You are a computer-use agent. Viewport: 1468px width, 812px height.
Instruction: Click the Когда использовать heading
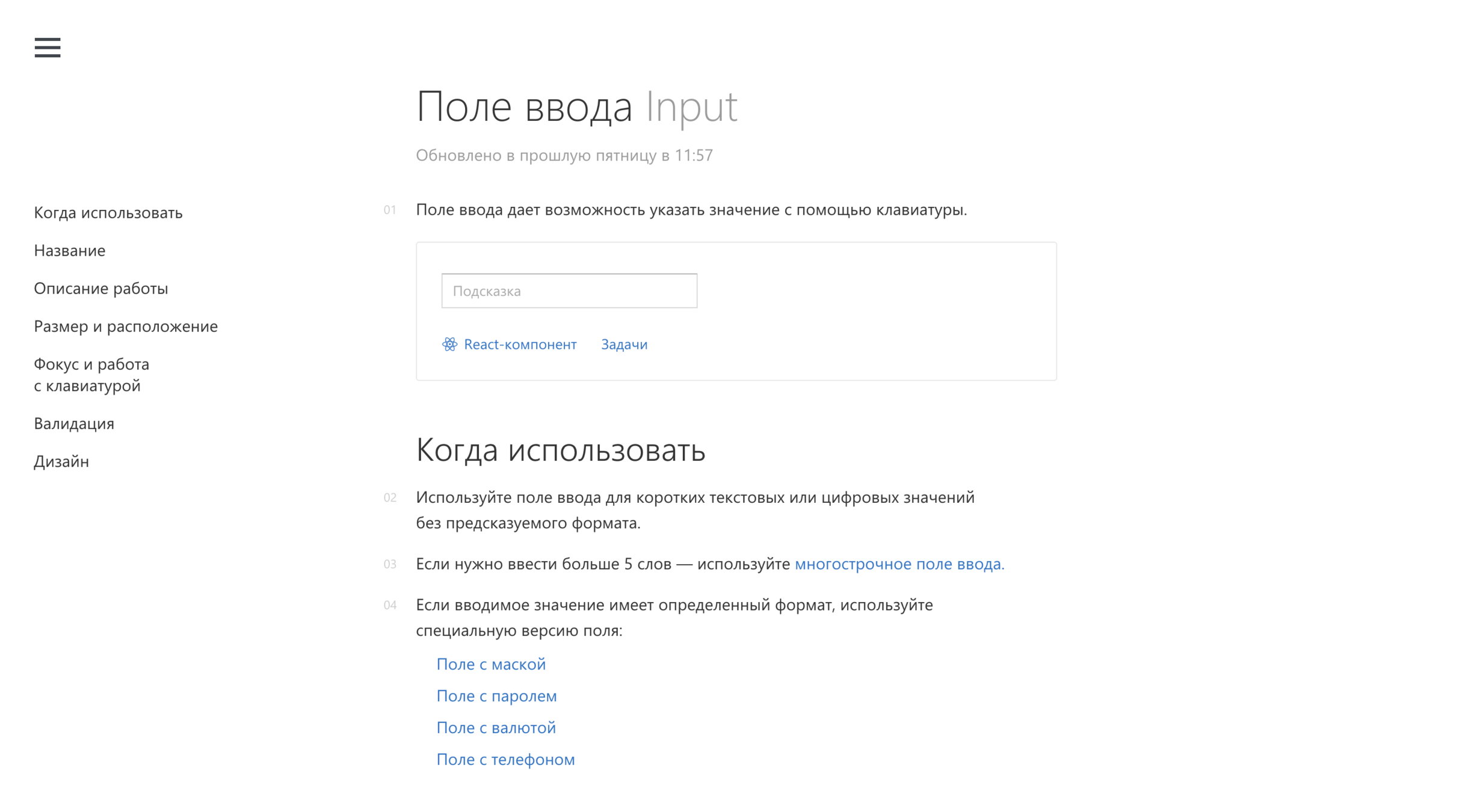coord(560,450)
